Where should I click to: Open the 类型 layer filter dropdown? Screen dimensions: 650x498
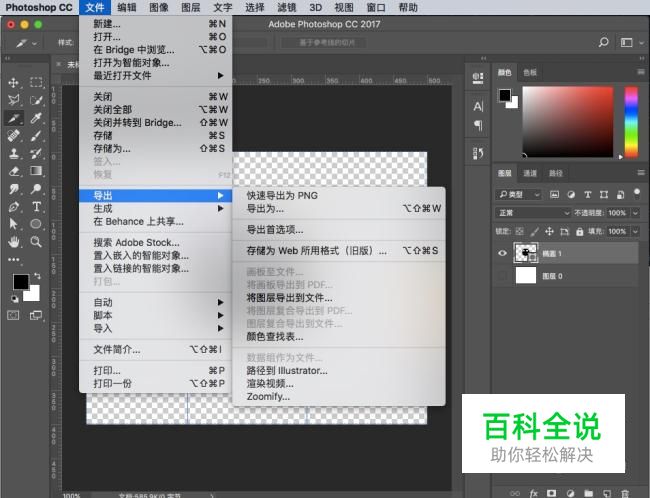pyautogui.click(x=518, y=194)
